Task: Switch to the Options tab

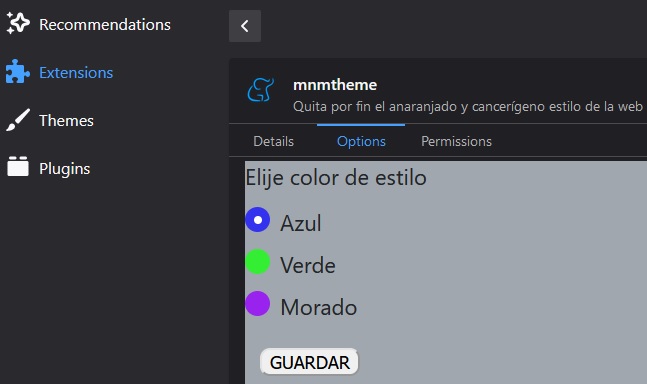Action: click(x=361, y=141)
